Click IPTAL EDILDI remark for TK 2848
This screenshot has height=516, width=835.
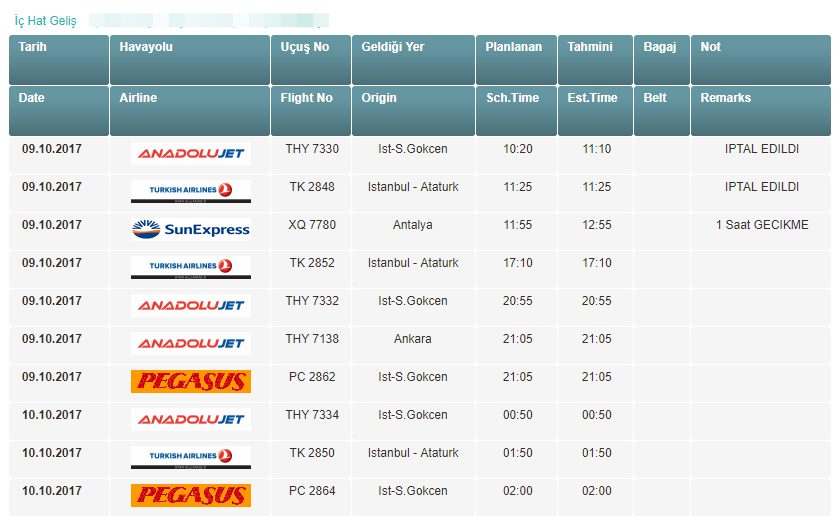[x=762, y=187]
